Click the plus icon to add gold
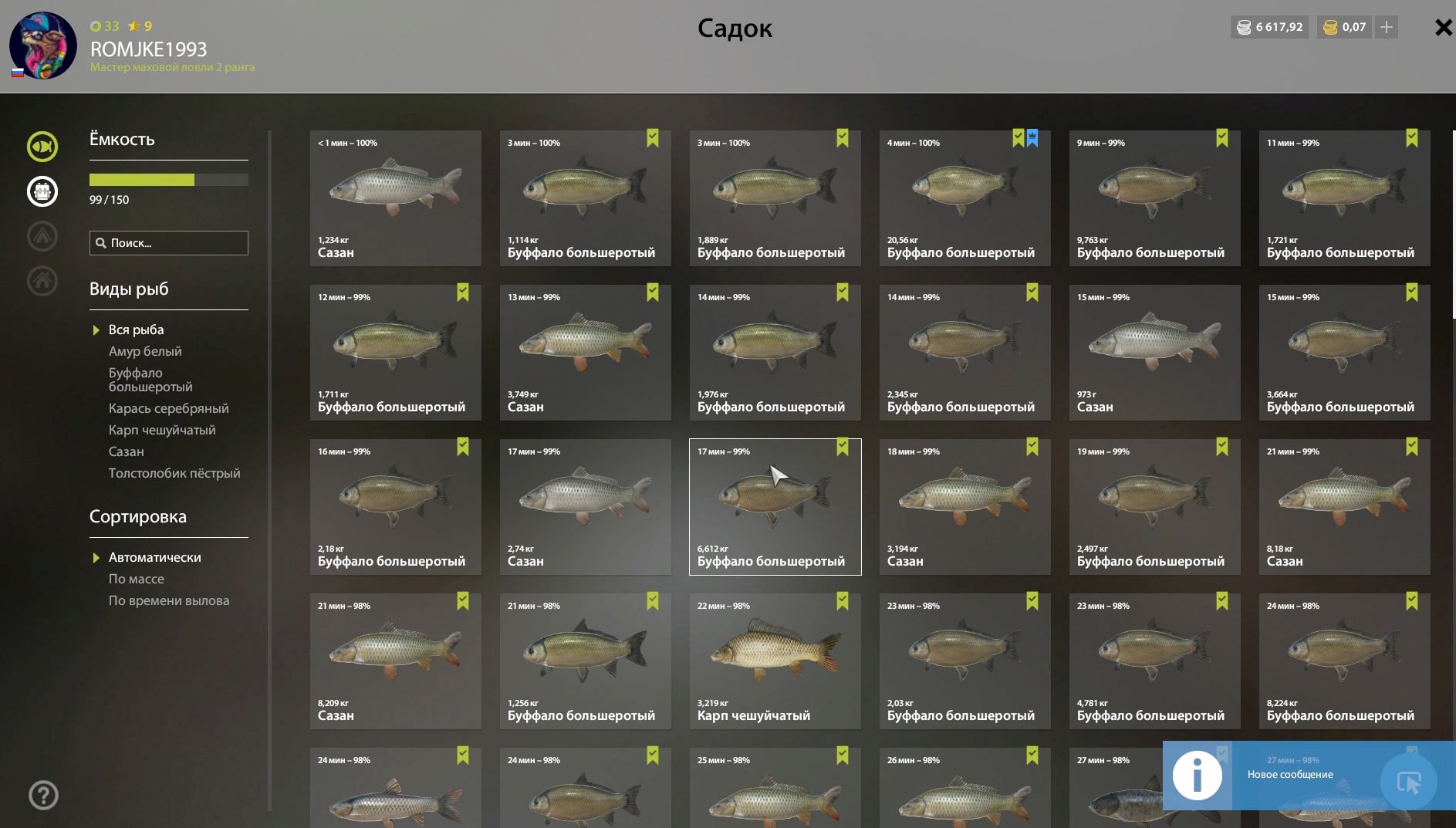 tap(1387, 27)
